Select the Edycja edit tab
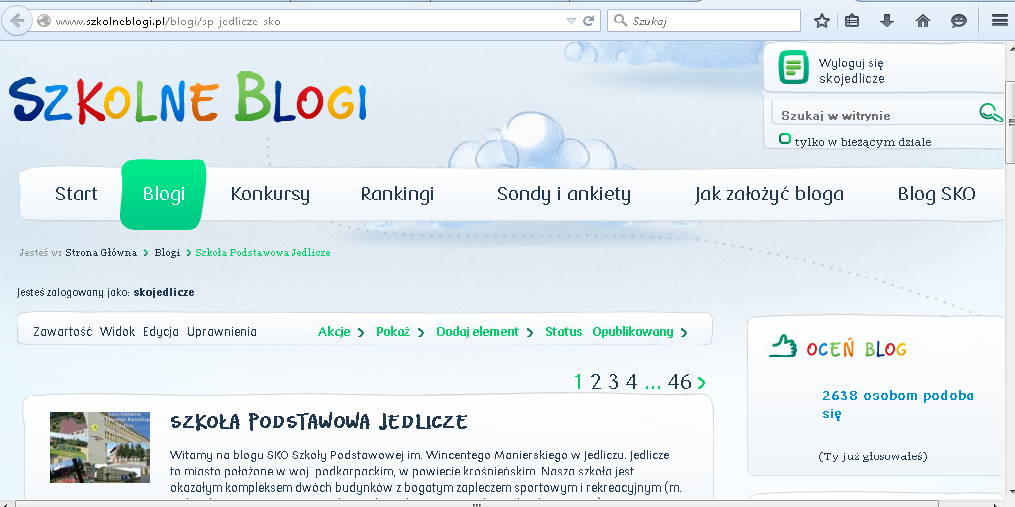The height and width of the screenshot is (507, 1015). [161, 332]
